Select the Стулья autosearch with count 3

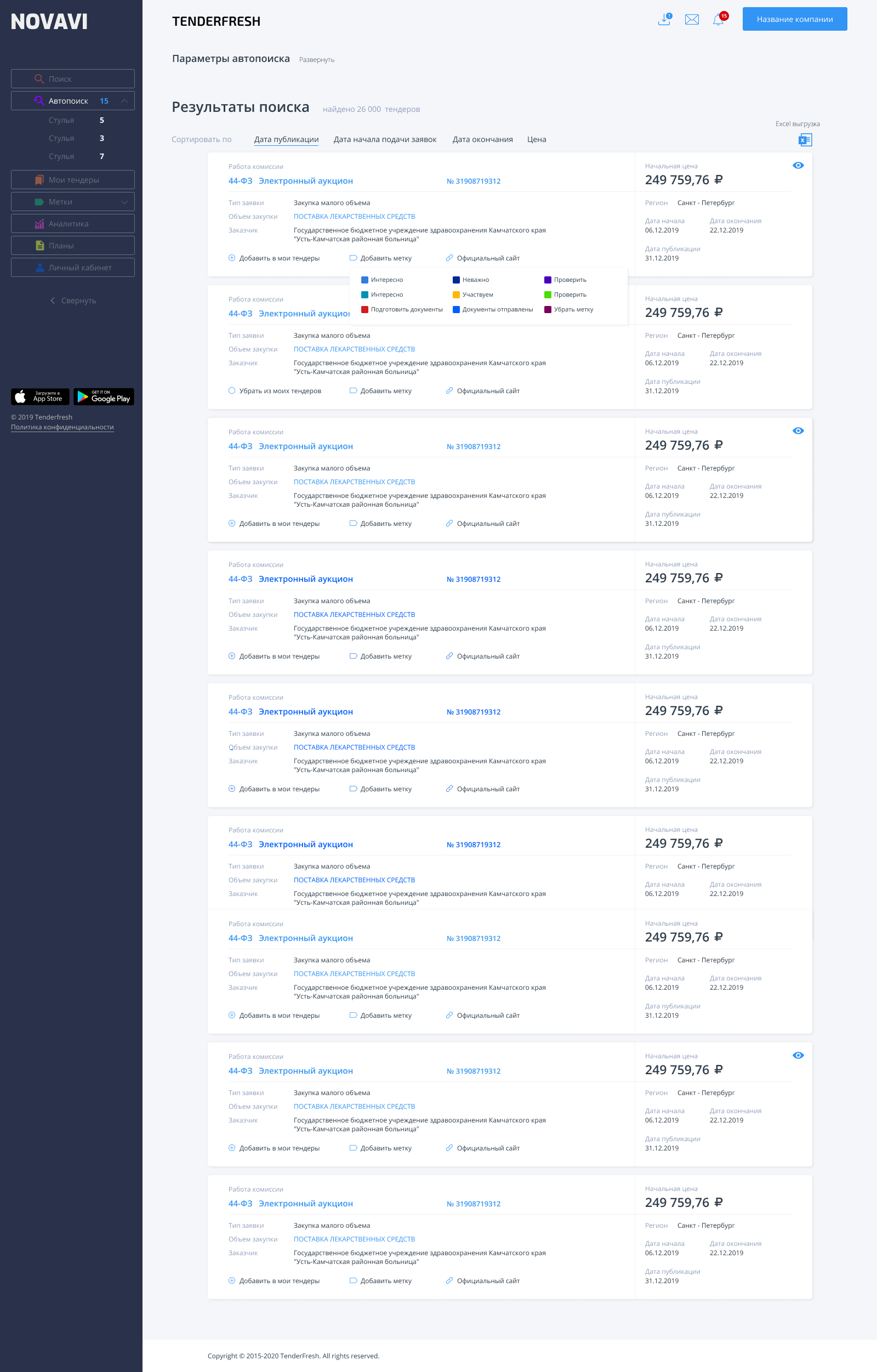click(76, 138)
